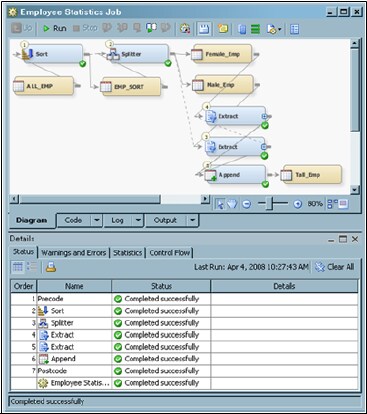Click diagram vertical scrollbar down arrow
This screenshot has height=414, width=367.
tap(355, 190)
